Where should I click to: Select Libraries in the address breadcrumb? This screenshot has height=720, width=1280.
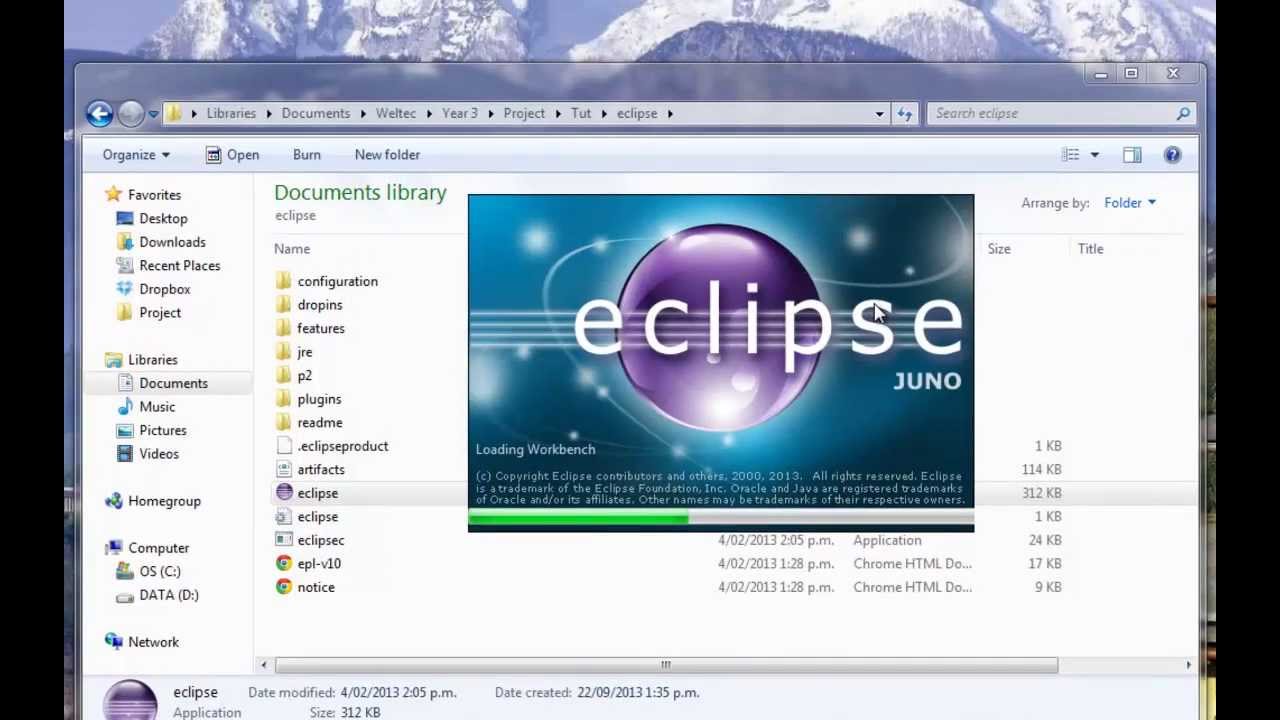(x=231, y=113)
